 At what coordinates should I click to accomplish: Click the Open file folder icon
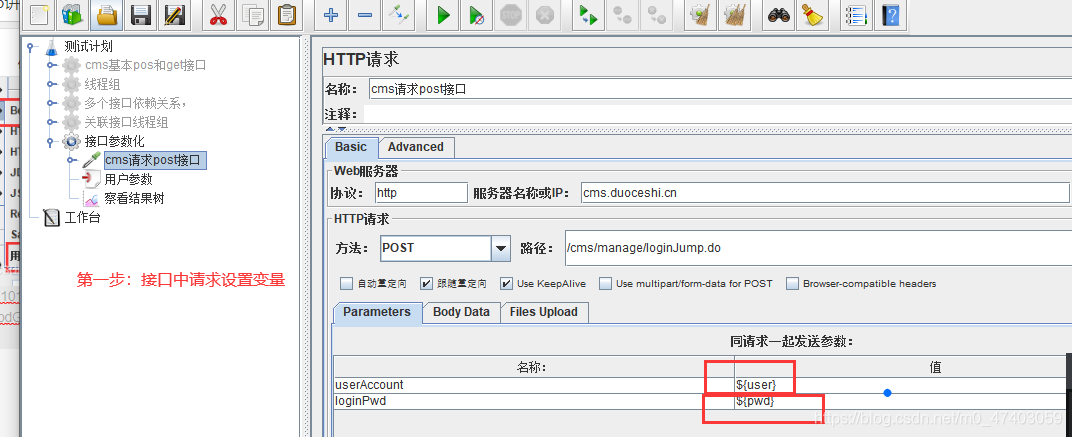(107, 14)
